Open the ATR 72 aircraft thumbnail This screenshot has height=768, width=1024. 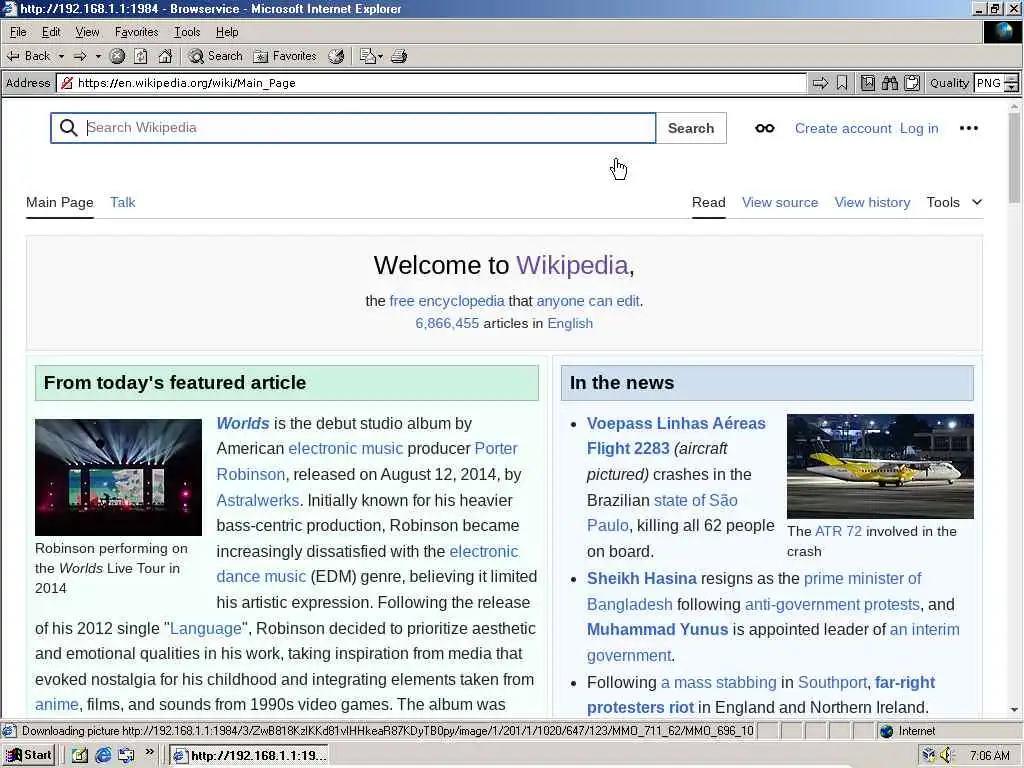880,466
